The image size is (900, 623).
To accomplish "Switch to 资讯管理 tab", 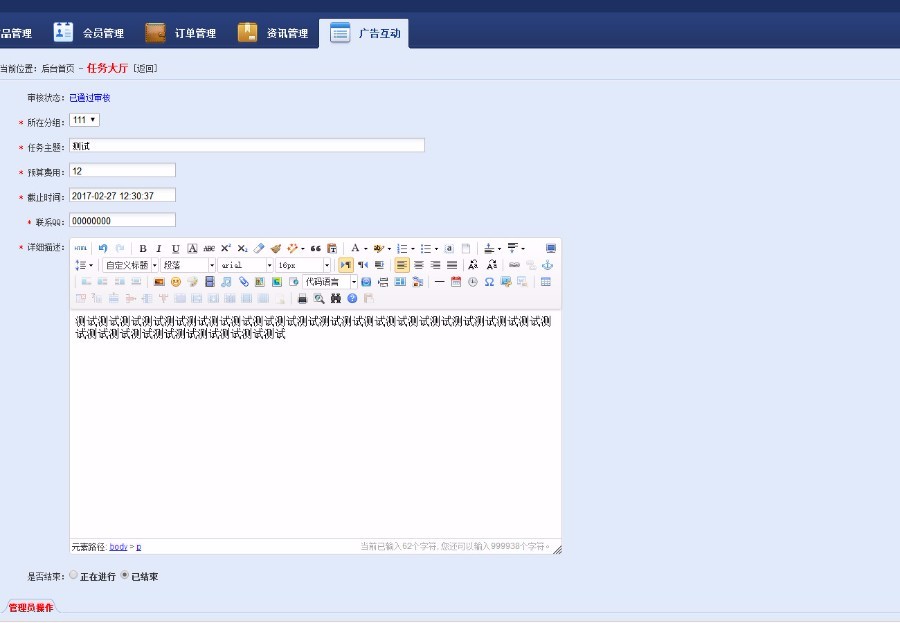I will point(273,33).
